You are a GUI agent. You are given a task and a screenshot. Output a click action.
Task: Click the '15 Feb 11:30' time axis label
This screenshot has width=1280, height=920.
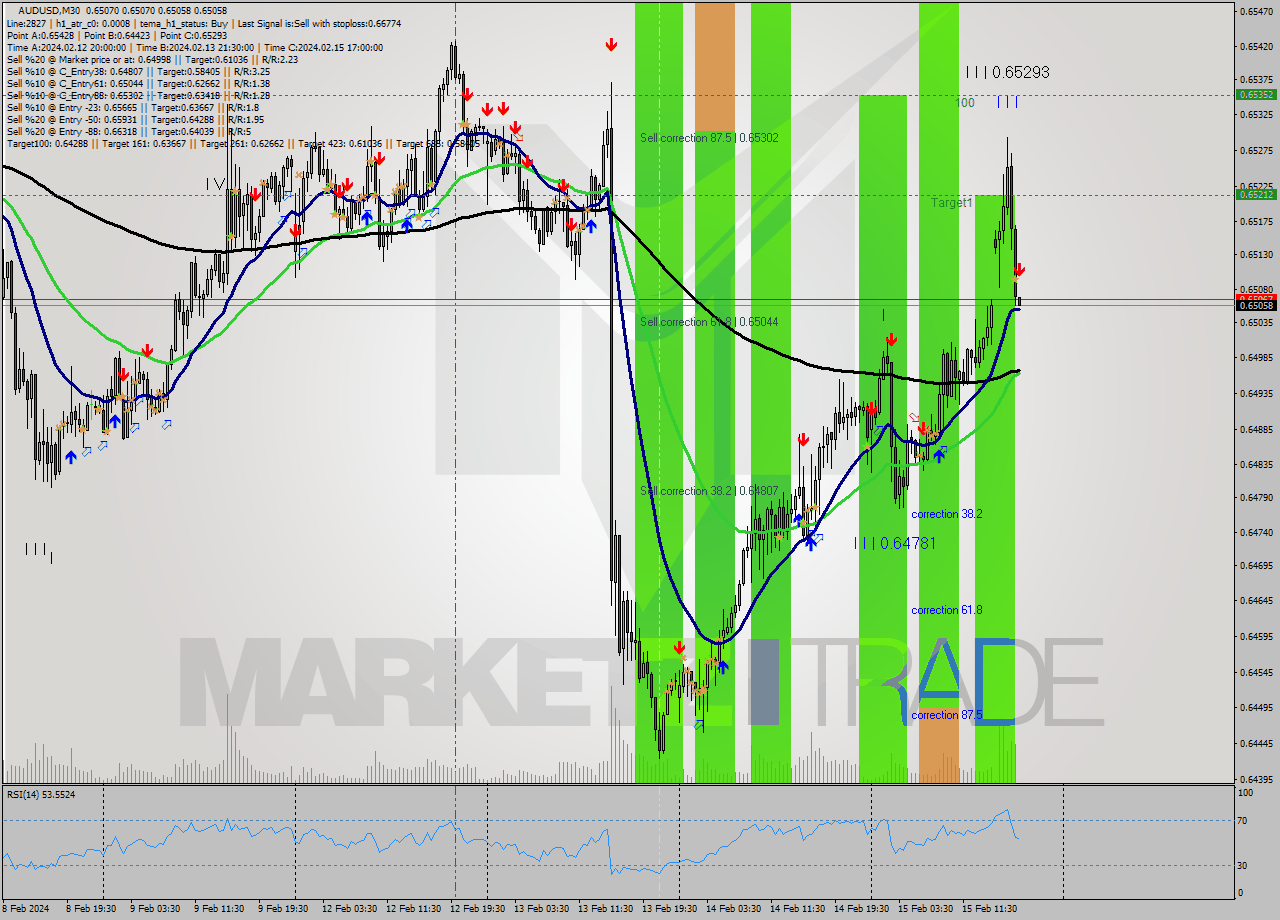click(988, 909)
